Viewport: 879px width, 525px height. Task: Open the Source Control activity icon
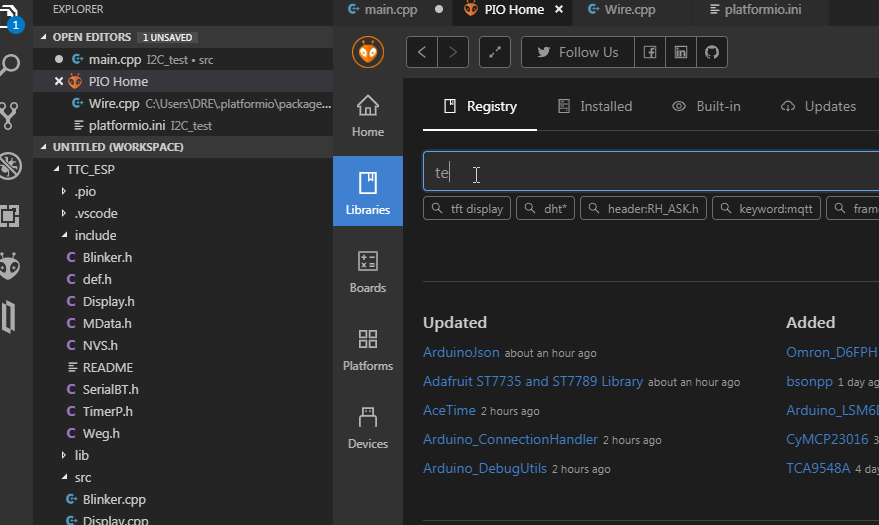tap(10, 115)
